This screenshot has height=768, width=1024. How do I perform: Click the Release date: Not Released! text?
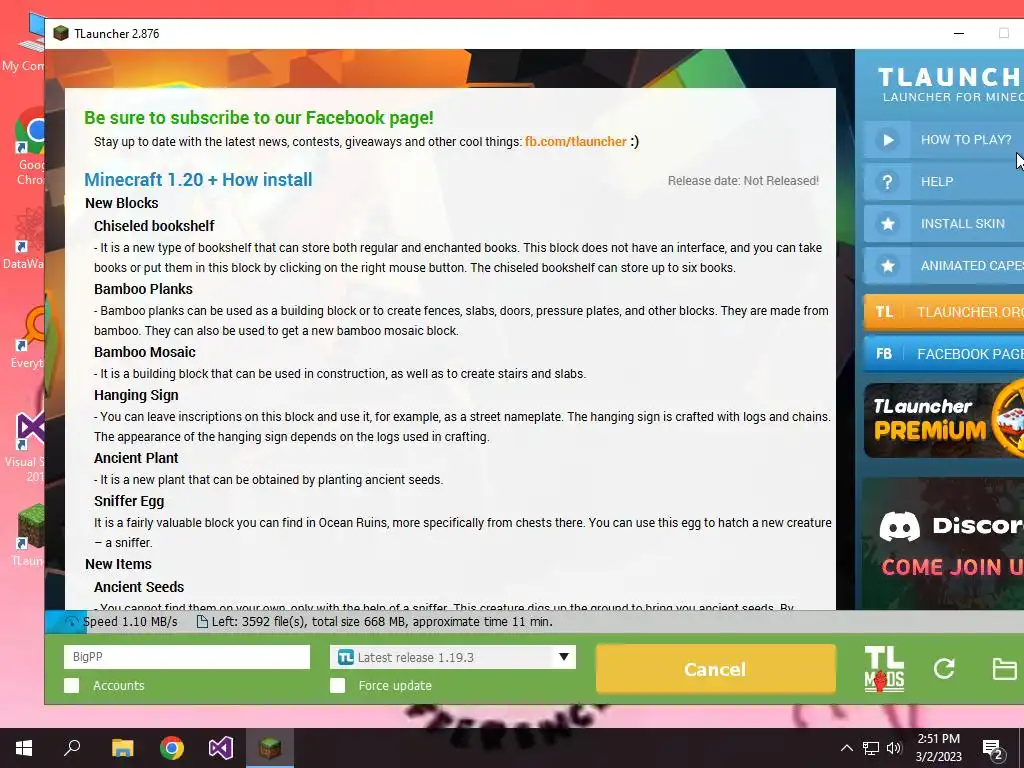pos(743,181)
